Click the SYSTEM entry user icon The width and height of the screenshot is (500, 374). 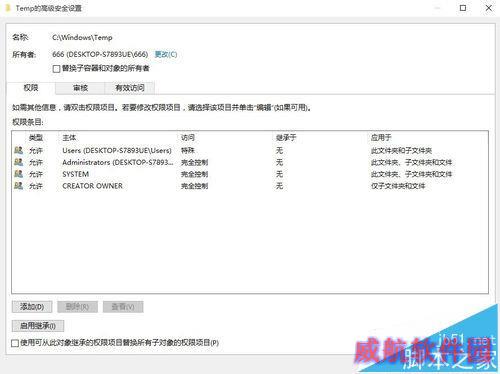coord(19,174)
